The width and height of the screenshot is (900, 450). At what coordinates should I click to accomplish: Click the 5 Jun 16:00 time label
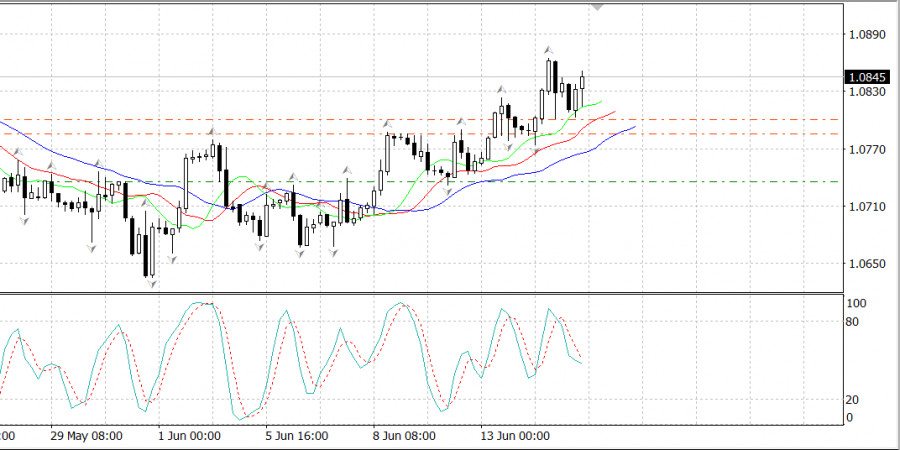(x=297, y=436)
